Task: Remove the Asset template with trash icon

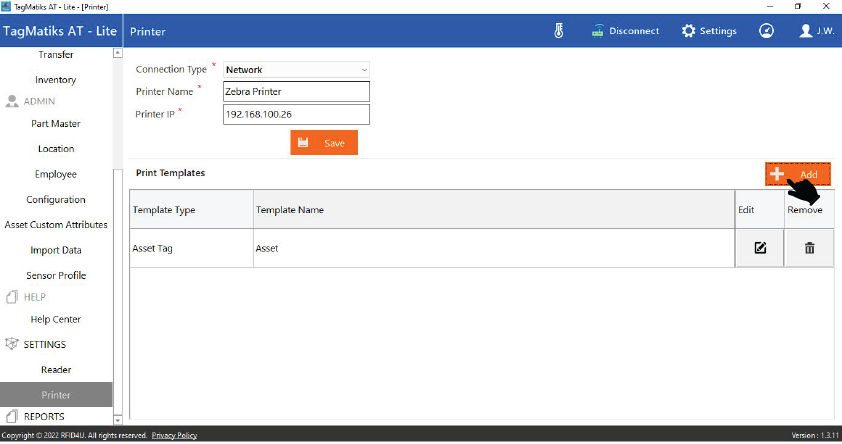Action: (x=809, y=248)
